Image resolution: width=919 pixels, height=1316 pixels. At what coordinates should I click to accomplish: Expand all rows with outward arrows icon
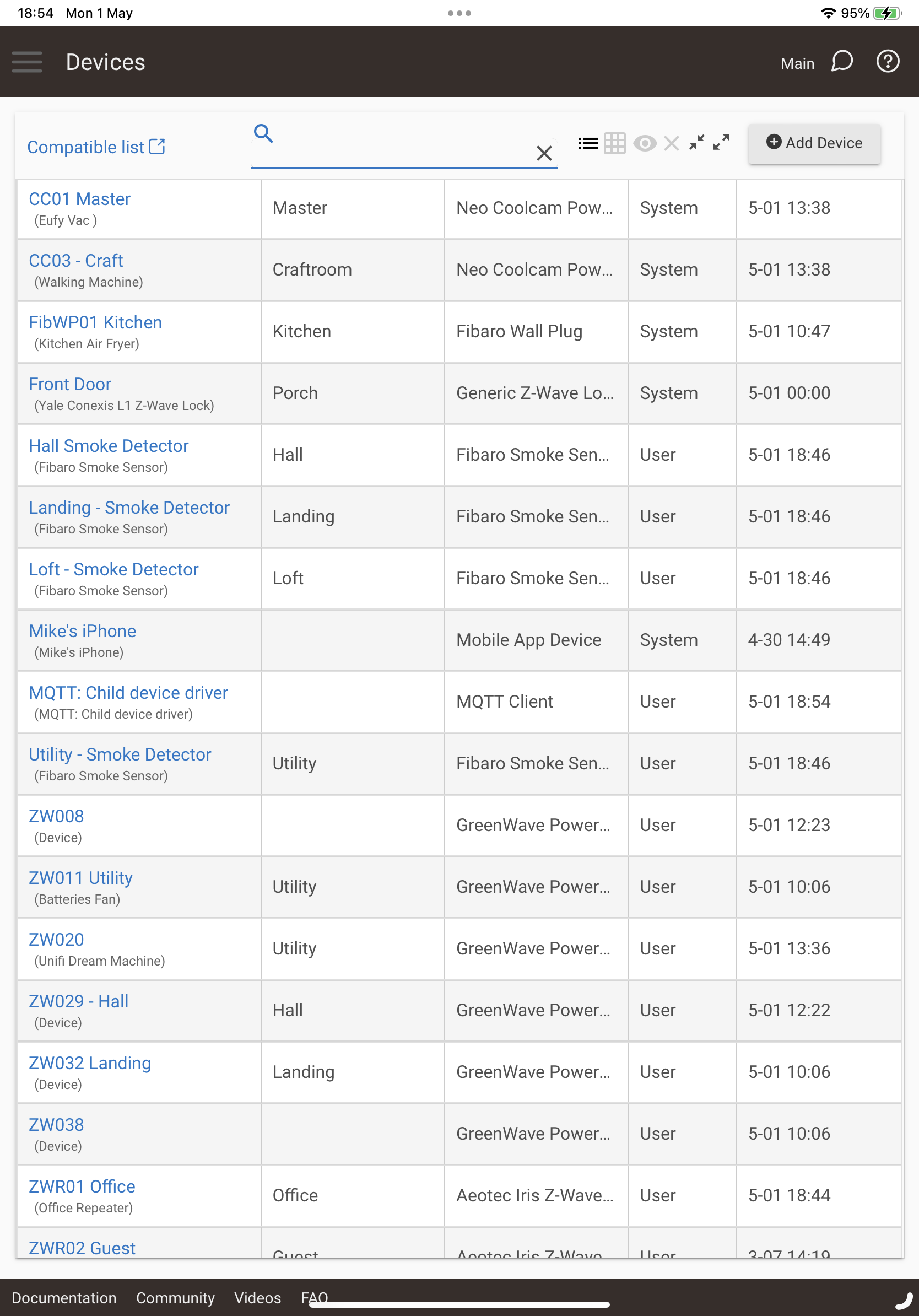pos(721,143)
